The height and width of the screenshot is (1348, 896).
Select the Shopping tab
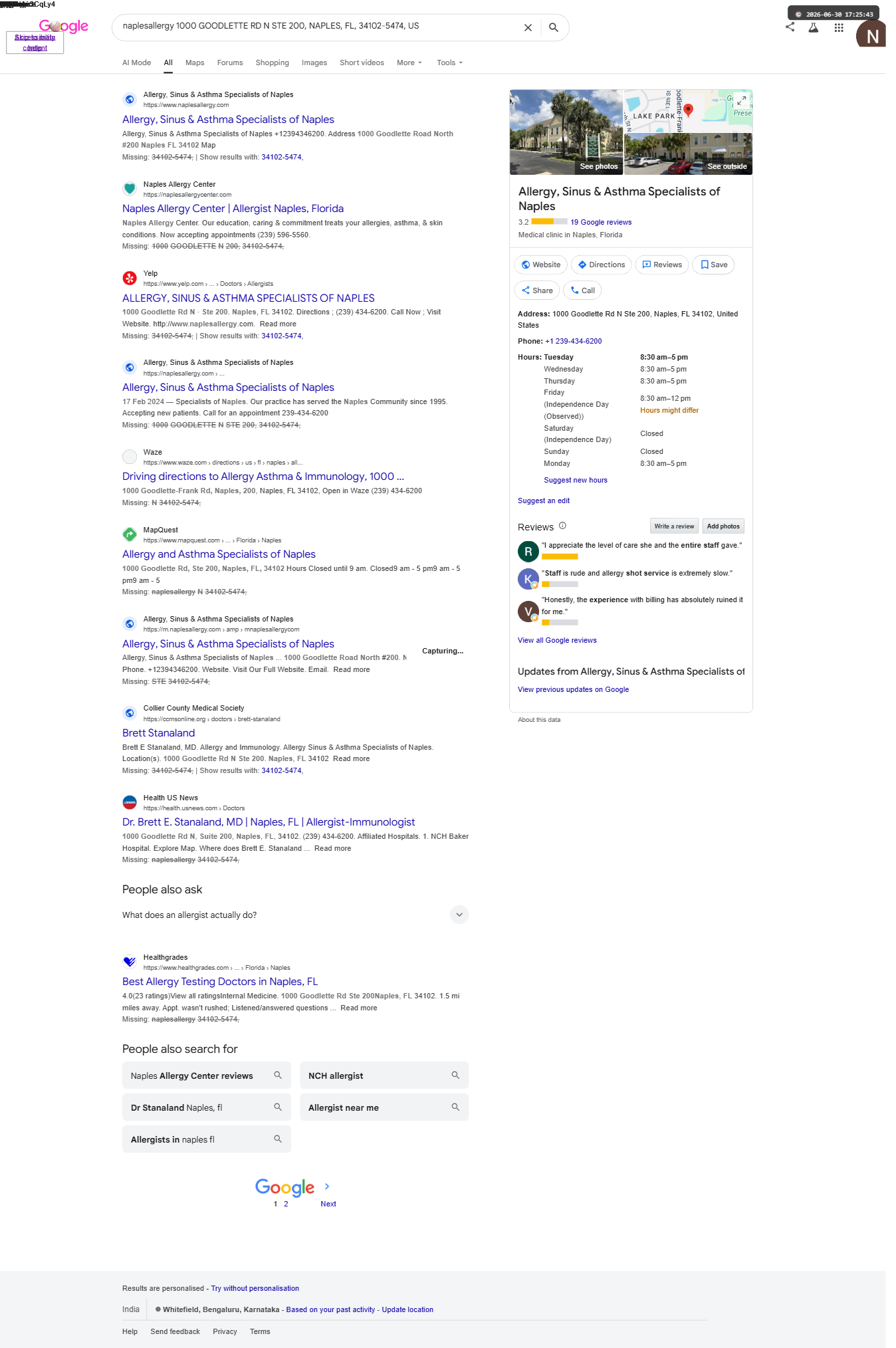pyautogui.click(x=273, y=62)
